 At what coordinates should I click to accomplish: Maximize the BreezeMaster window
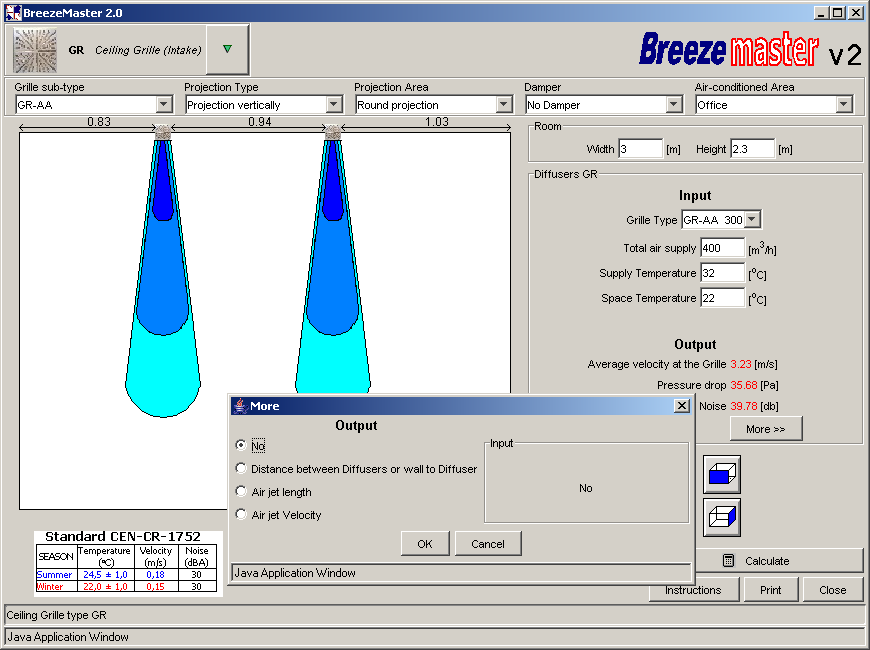pyautogui.click(x=838, y=13)
